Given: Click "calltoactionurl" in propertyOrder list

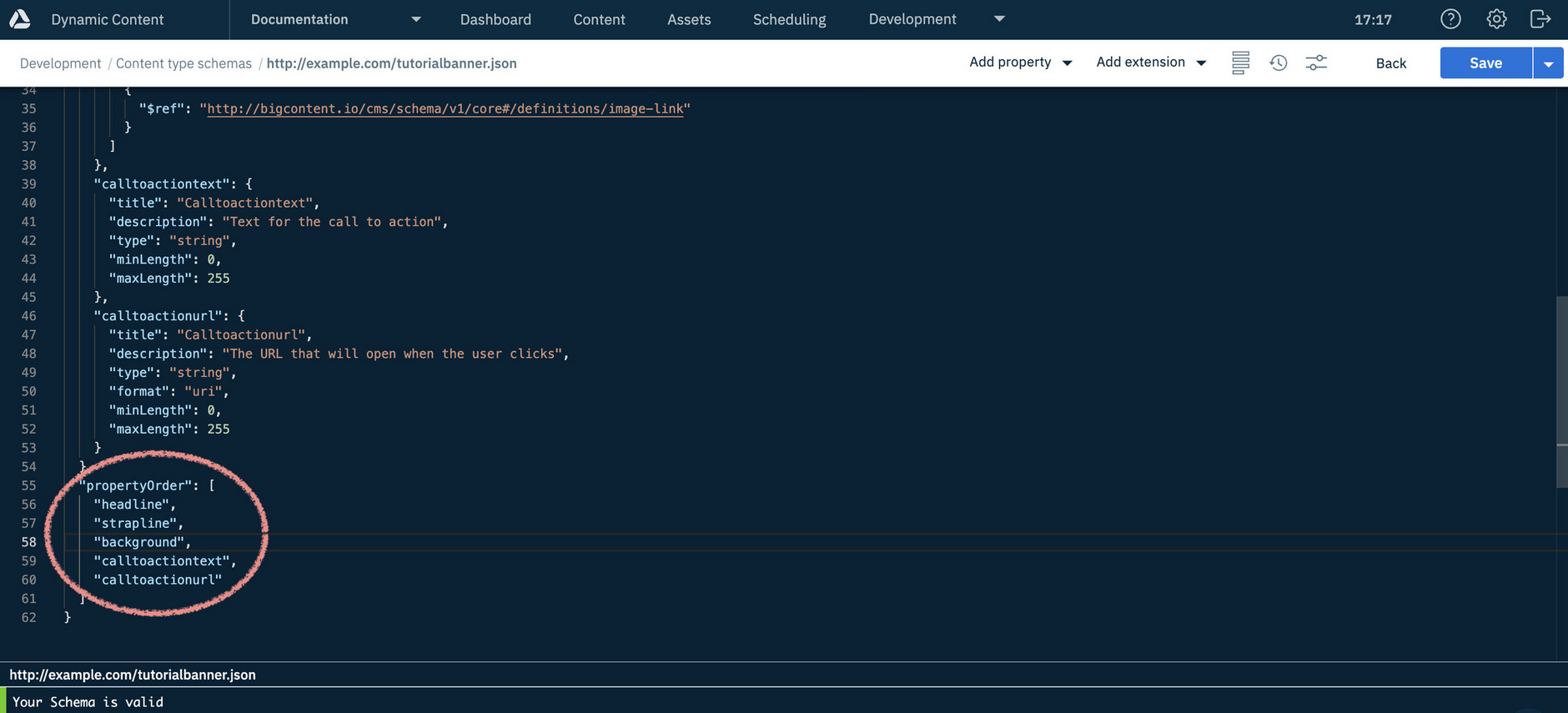Looking at the screenshot, I should 158,580.
